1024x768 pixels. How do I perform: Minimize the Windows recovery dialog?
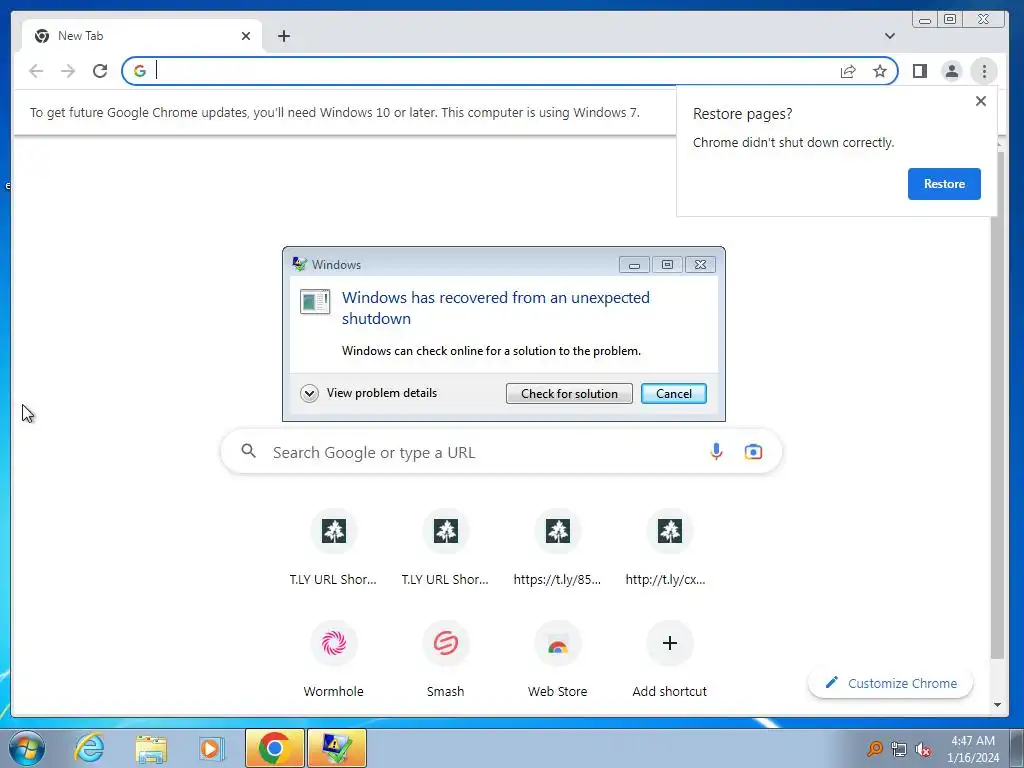coord(633,264)
